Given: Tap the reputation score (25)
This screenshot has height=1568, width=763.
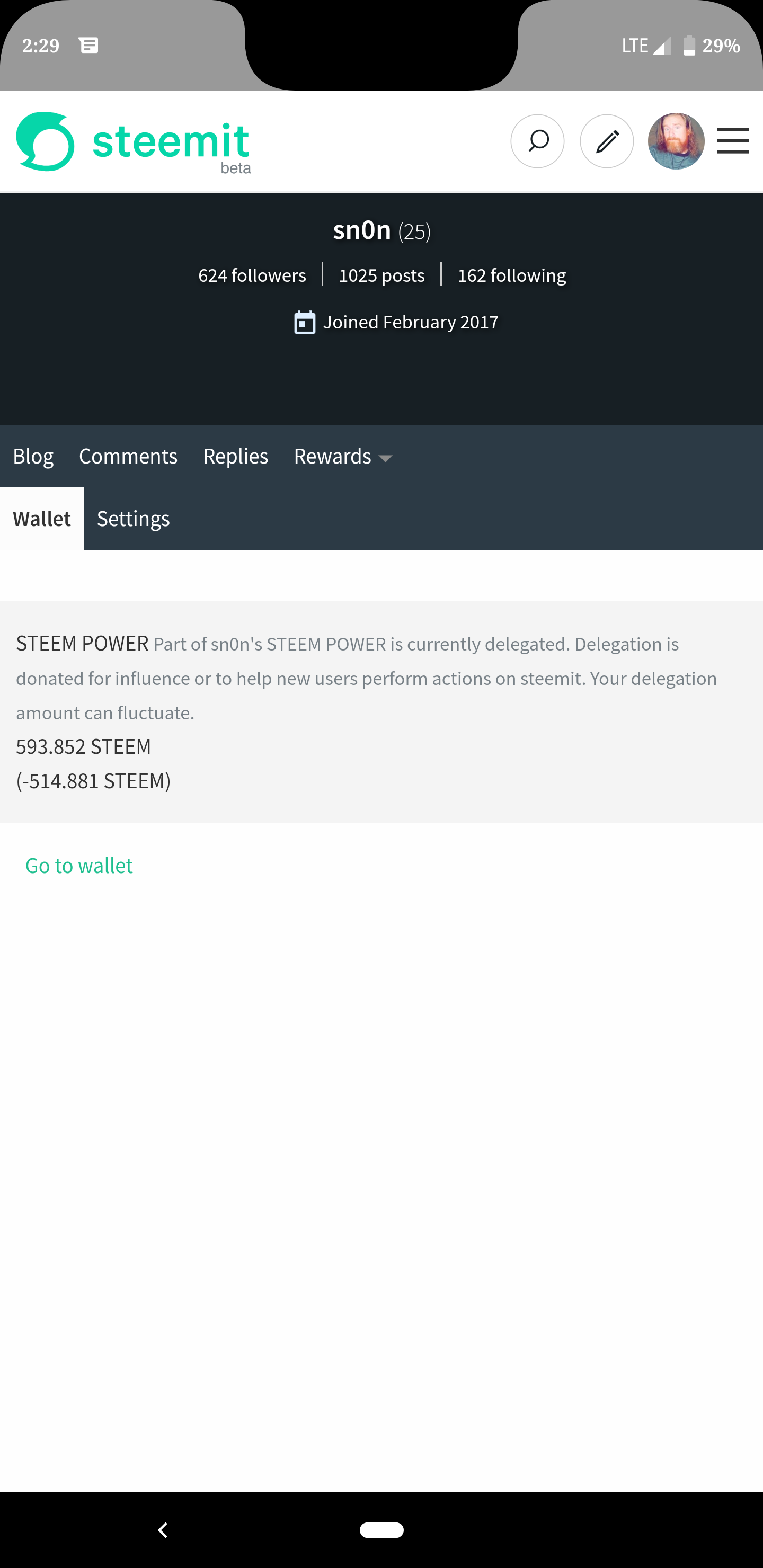Looking at the screenshot, I should click(x=415, y=232).
